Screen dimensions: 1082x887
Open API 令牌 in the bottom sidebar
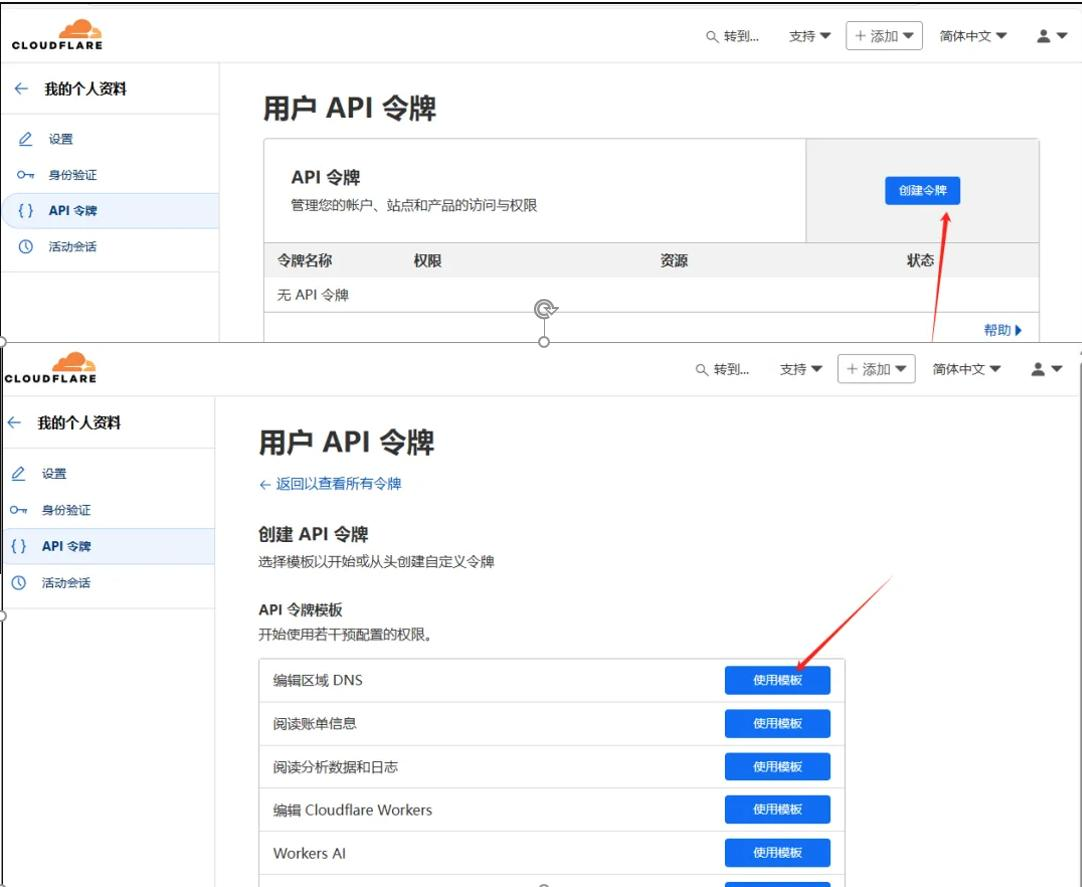(x=109, y=546)
